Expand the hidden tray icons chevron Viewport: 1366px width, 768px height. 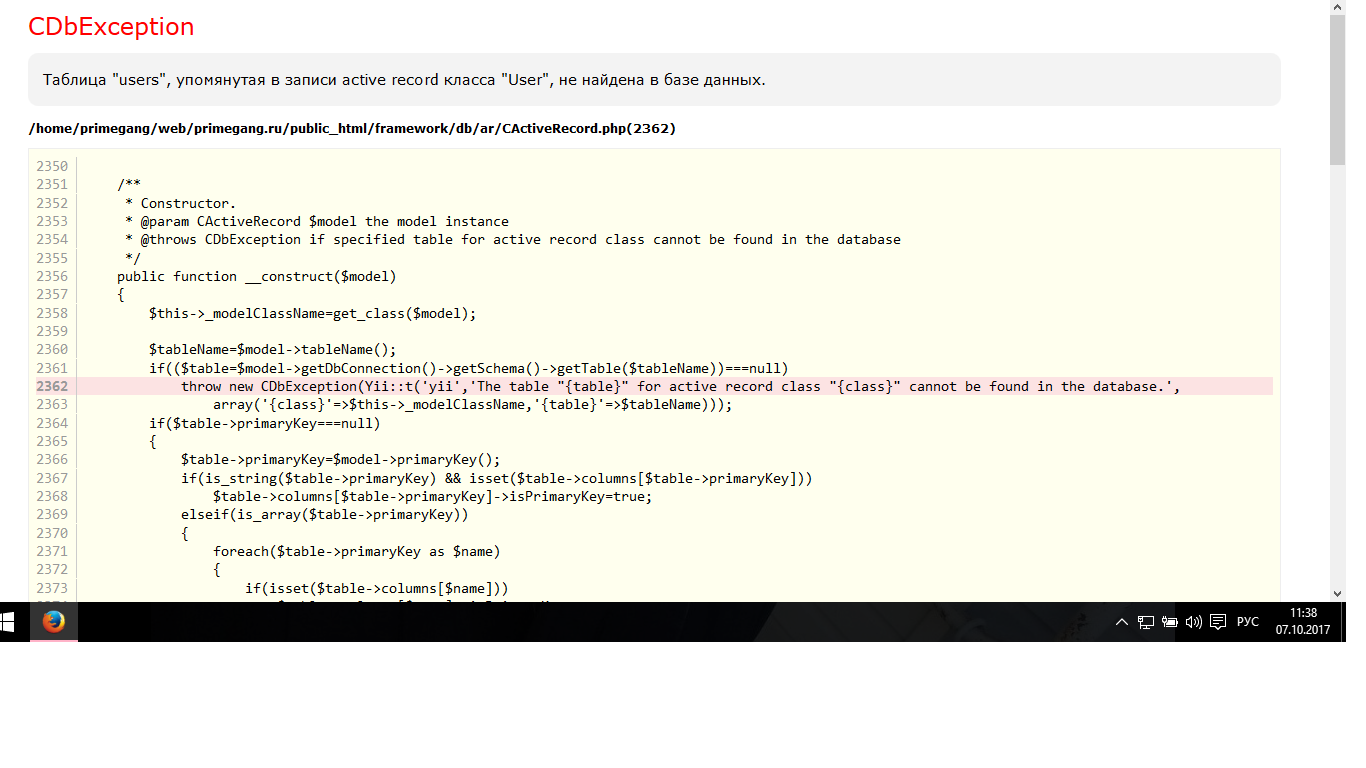[1122, 622]
